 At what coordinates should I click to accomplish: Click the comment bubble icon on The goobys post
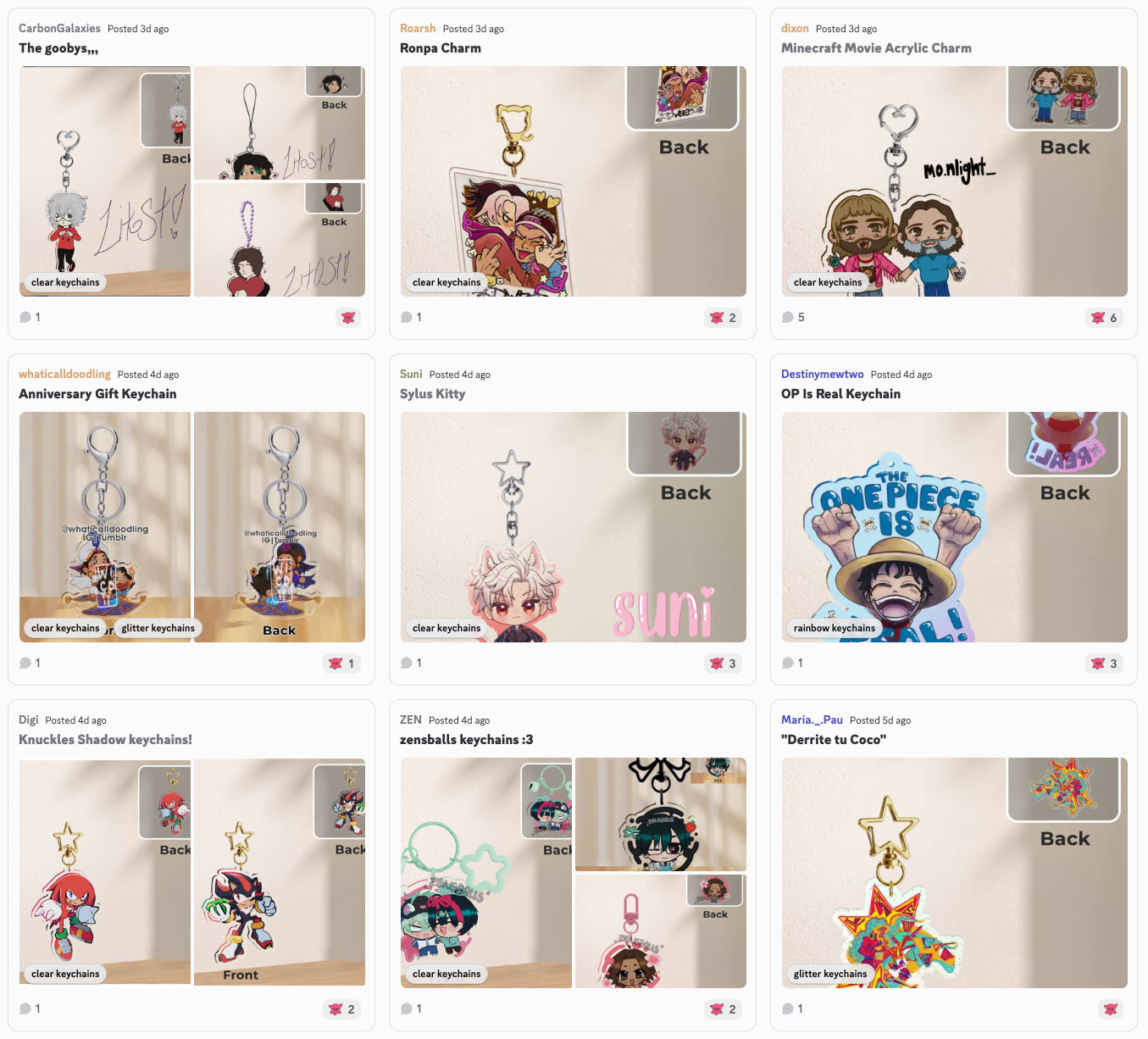(25, 317)
